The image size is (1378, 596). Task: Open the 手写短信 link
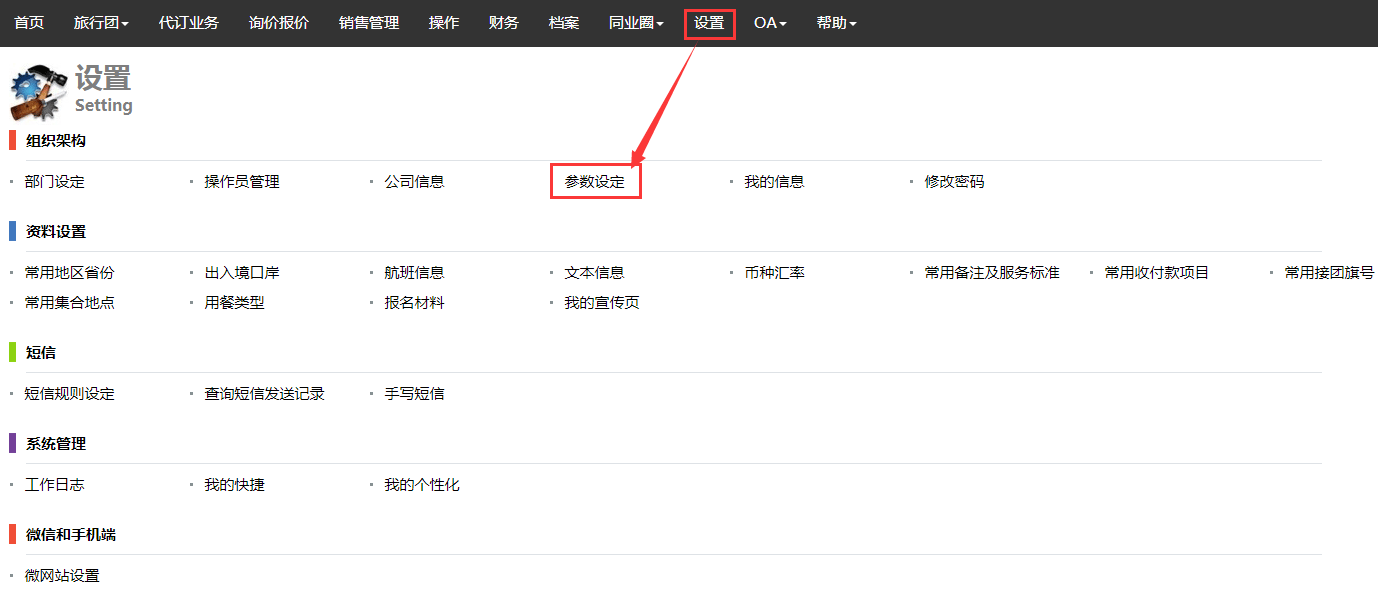tap(415, 394)
